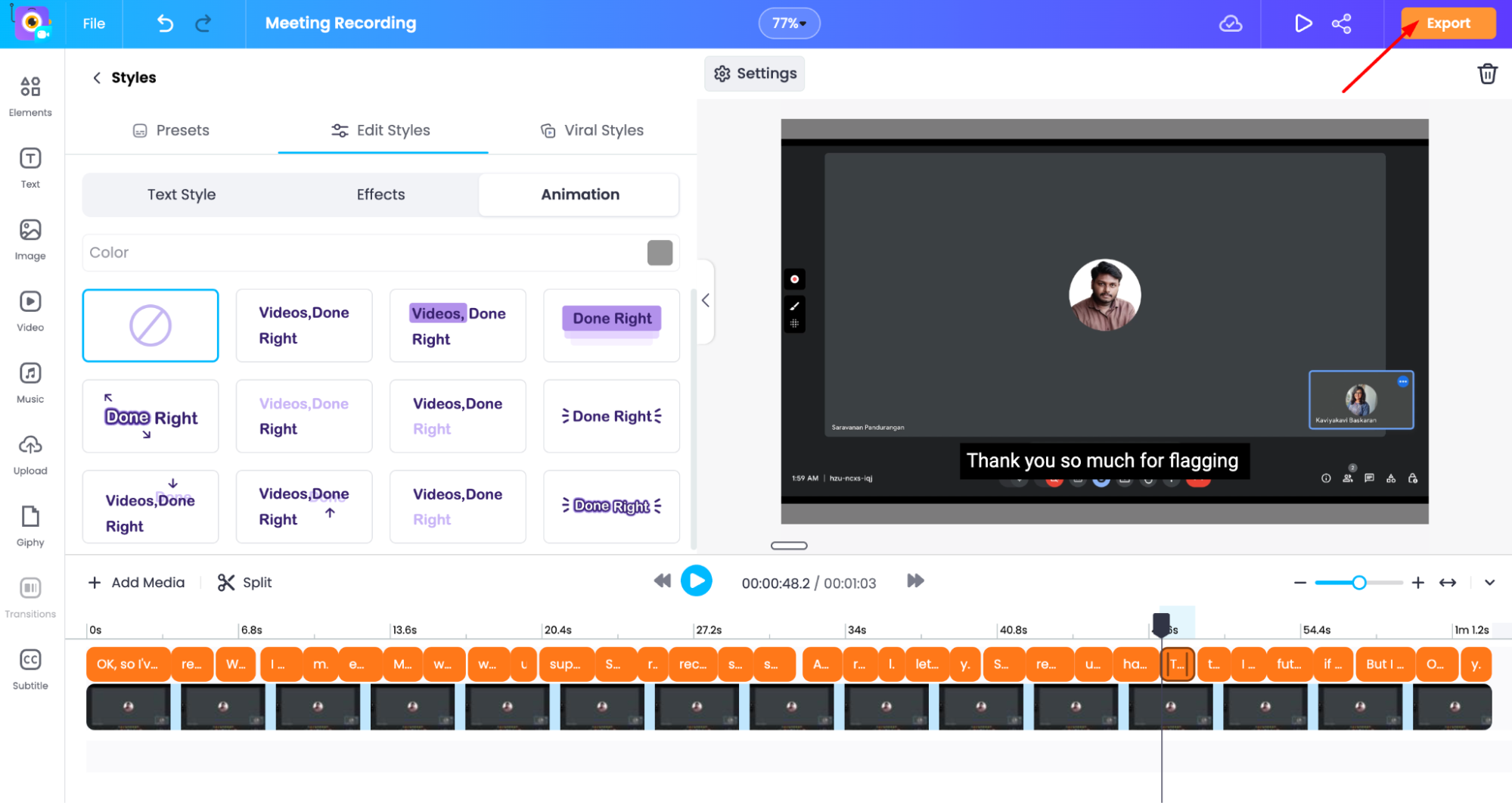This screenshot has height=803, width=1512.
Task: Zoom out timeline with minus icon
Action: pos(1299,582)
